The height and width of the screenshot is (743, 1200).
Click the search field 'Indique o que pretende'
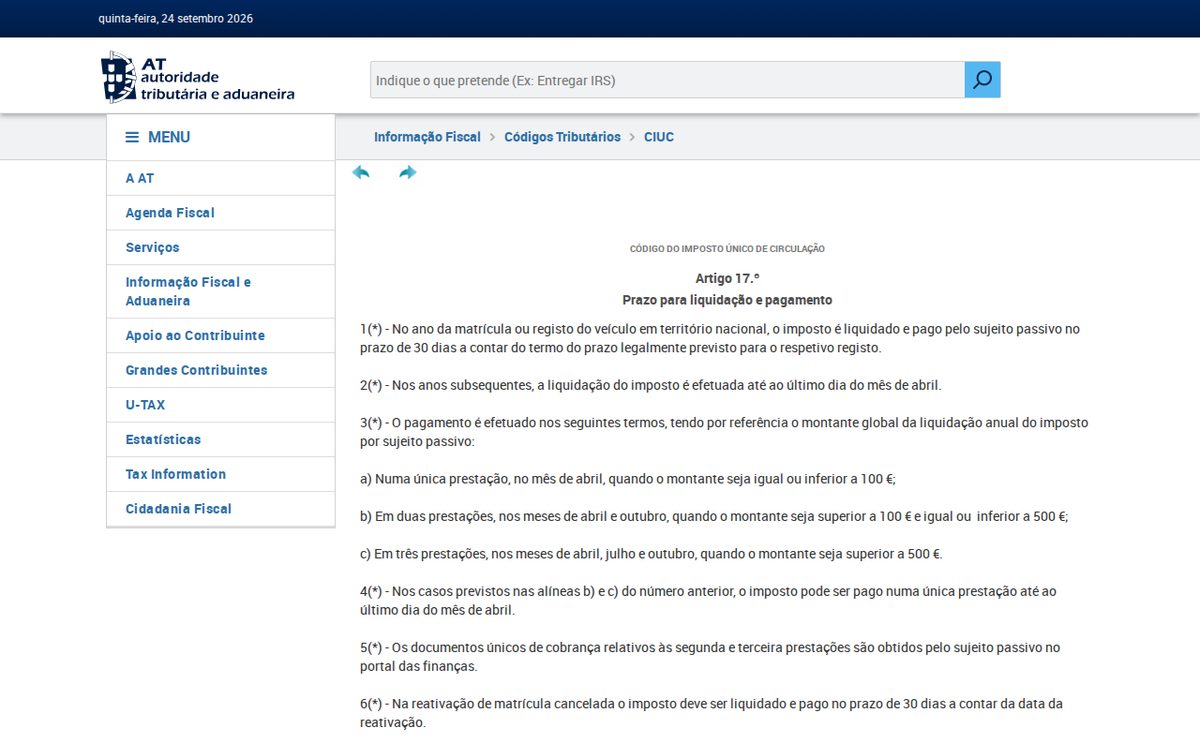(667, 80)
